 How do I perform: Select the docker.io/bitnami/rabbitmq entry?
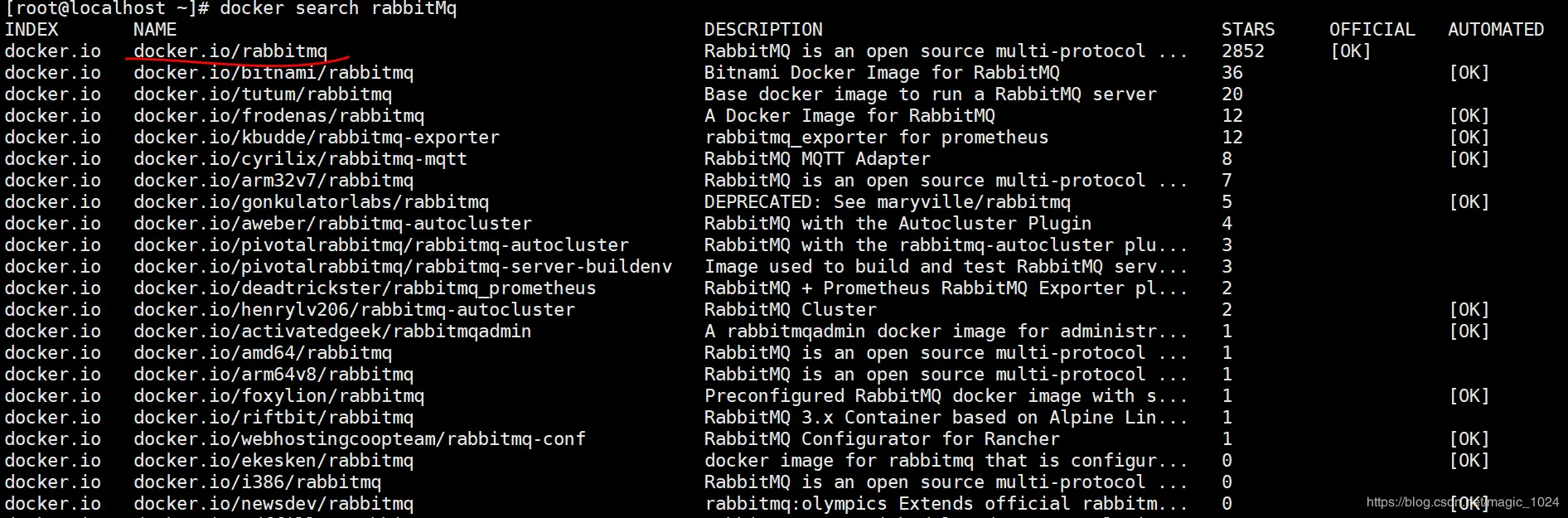[273, 73]
